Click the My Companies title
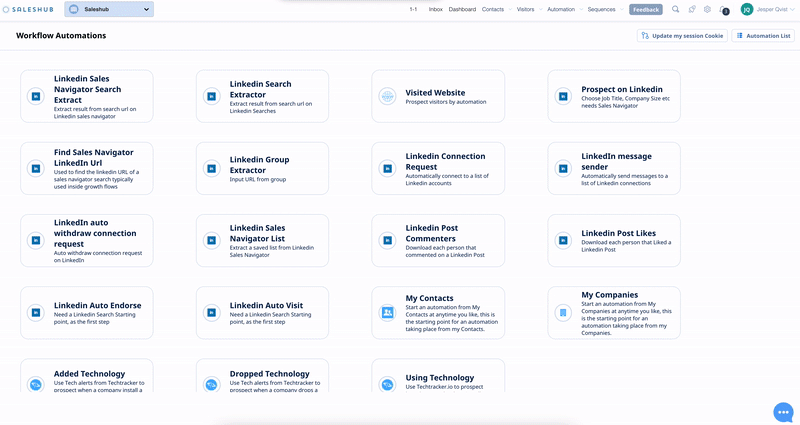Viewport: 800px width, 425px height. coord(610,295)
